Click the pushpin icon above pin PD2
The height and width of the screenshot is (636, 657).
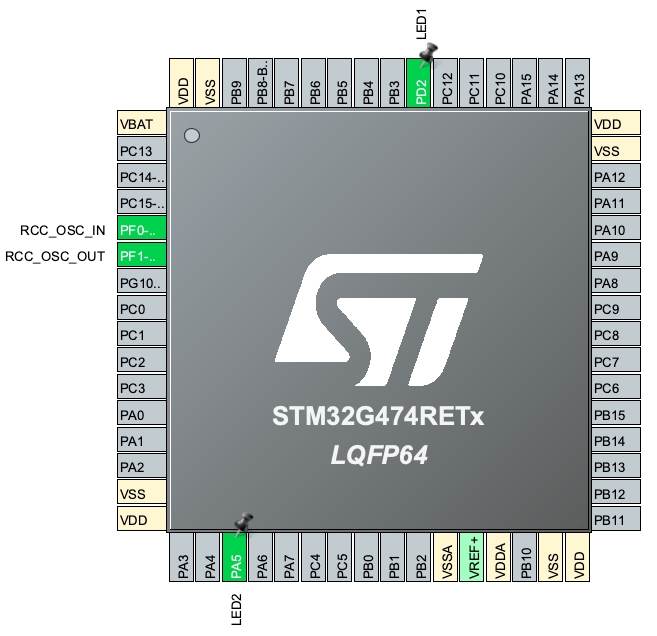pos(430,50)
